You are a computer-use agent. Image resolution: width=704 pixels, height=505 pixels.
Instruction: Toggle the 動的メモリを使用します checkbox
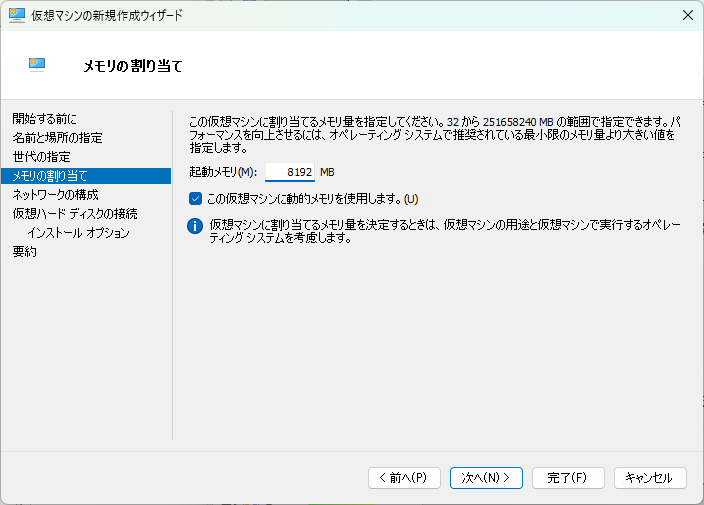[196, 198]
